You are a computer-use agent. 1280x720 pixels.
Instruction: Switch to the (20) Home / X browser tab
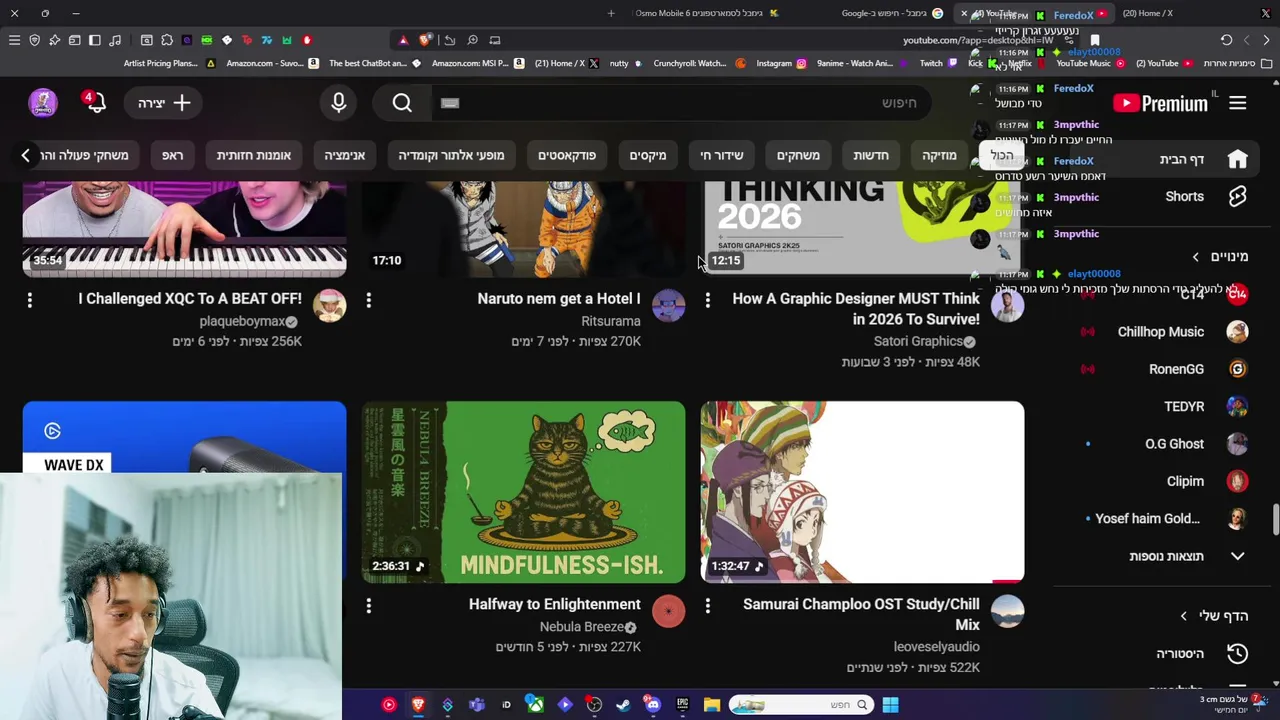coord(1148,13)
